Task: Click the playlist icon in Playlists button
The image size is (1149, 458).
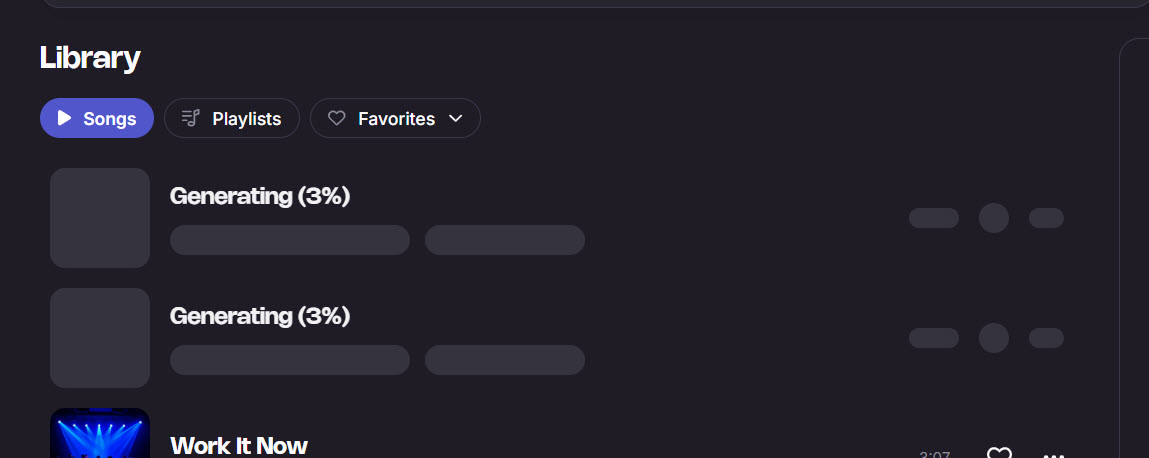Action: click(191, 118)
